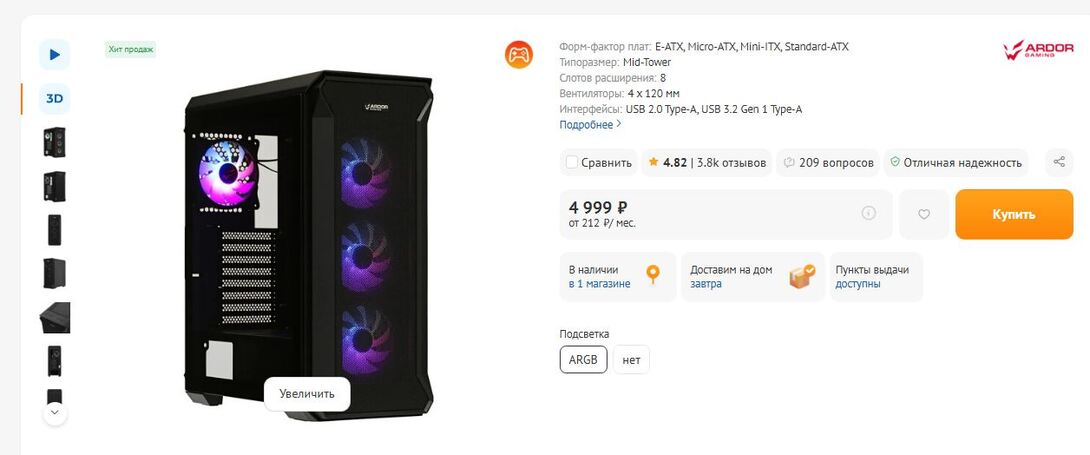Open the Пункты выдачи доступны link
This screenshot has width=1090, height=455.
(858, 284)
